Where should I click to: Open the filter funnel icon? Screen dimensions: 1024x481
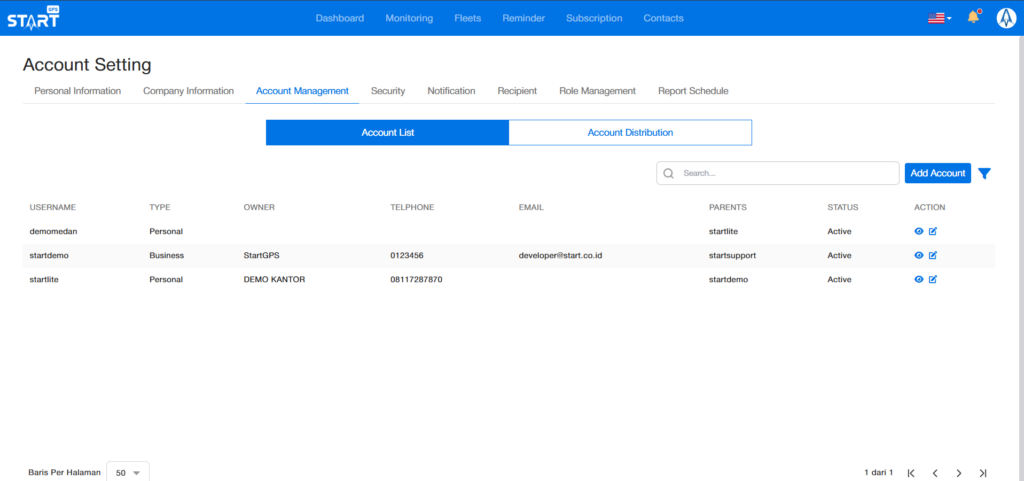click(x=984, y=173)
